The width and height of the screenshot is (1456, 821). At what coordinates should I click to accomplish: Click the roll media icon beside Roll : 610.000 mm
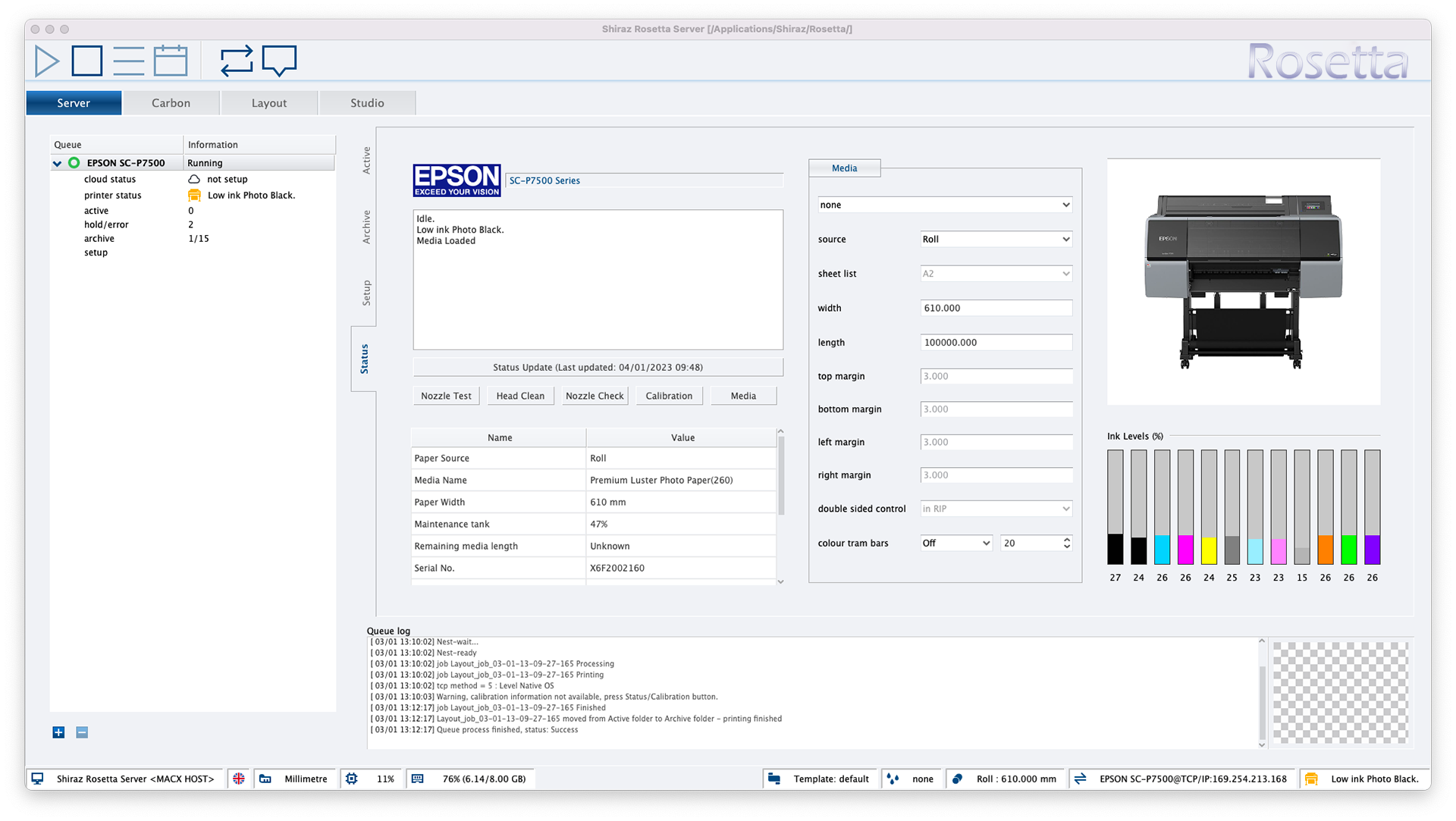[x=958, y=779]
